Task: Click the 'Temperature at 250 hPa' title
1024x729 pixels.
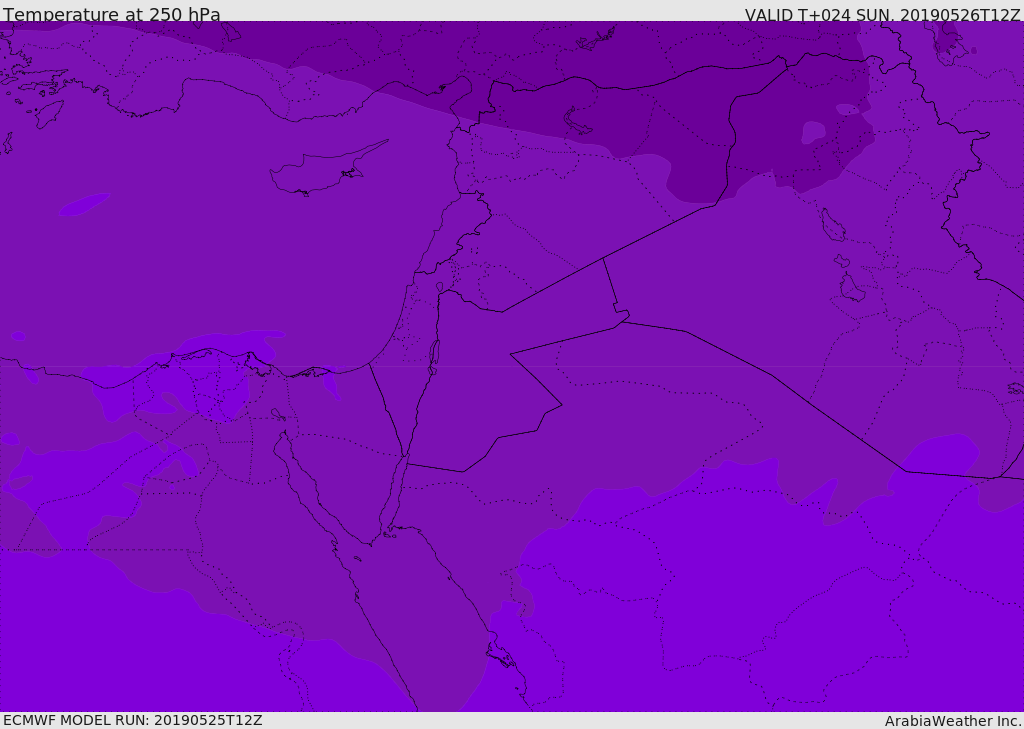Action: click(112, 13)
